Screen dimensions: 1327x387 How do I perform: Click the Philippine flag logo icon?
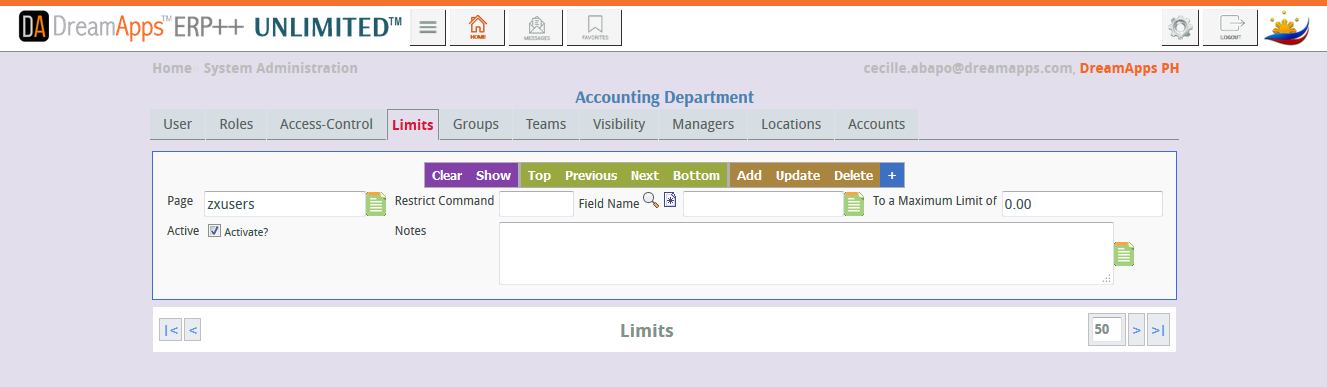(1287, 27)
